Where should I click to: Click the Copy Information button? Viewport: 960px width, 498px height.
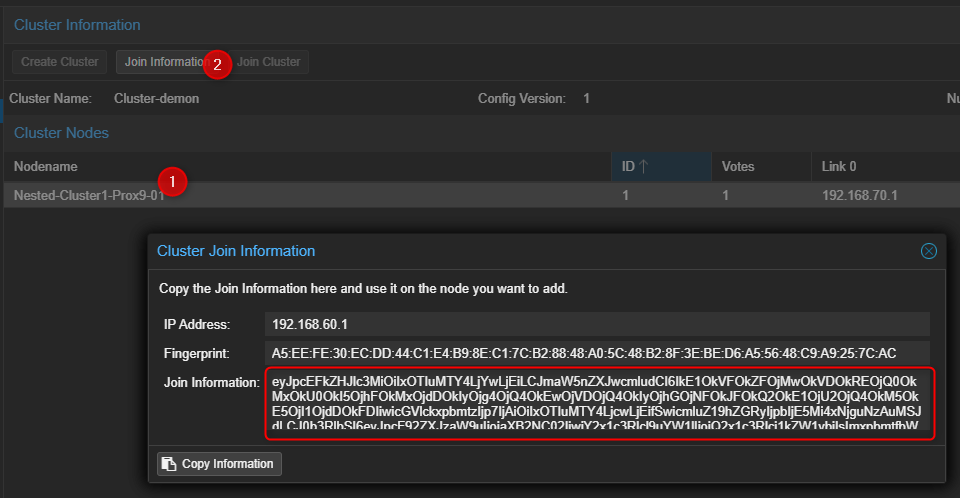[219, 464]
